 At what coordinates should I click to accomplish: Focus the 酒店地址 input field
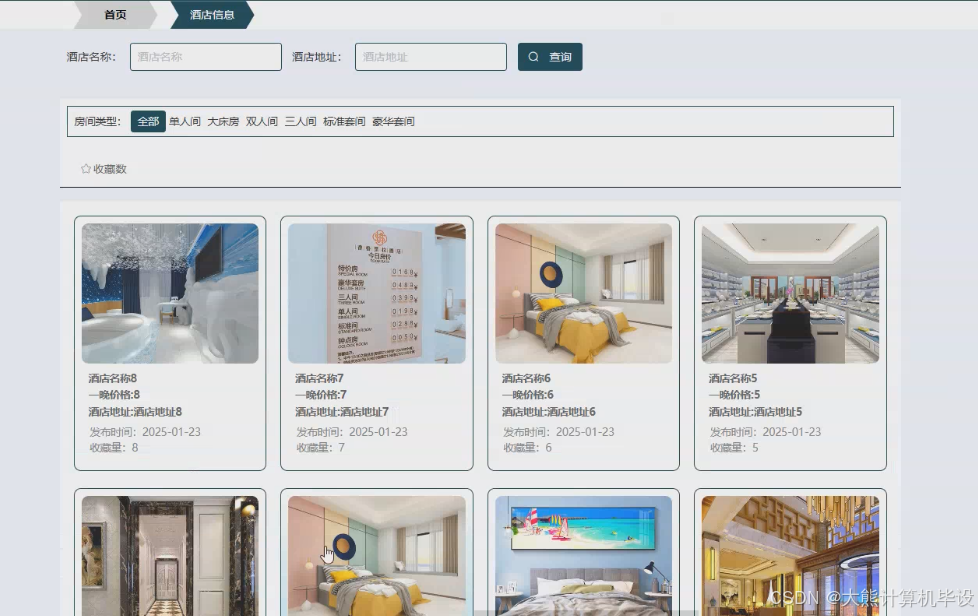(431, 57)
